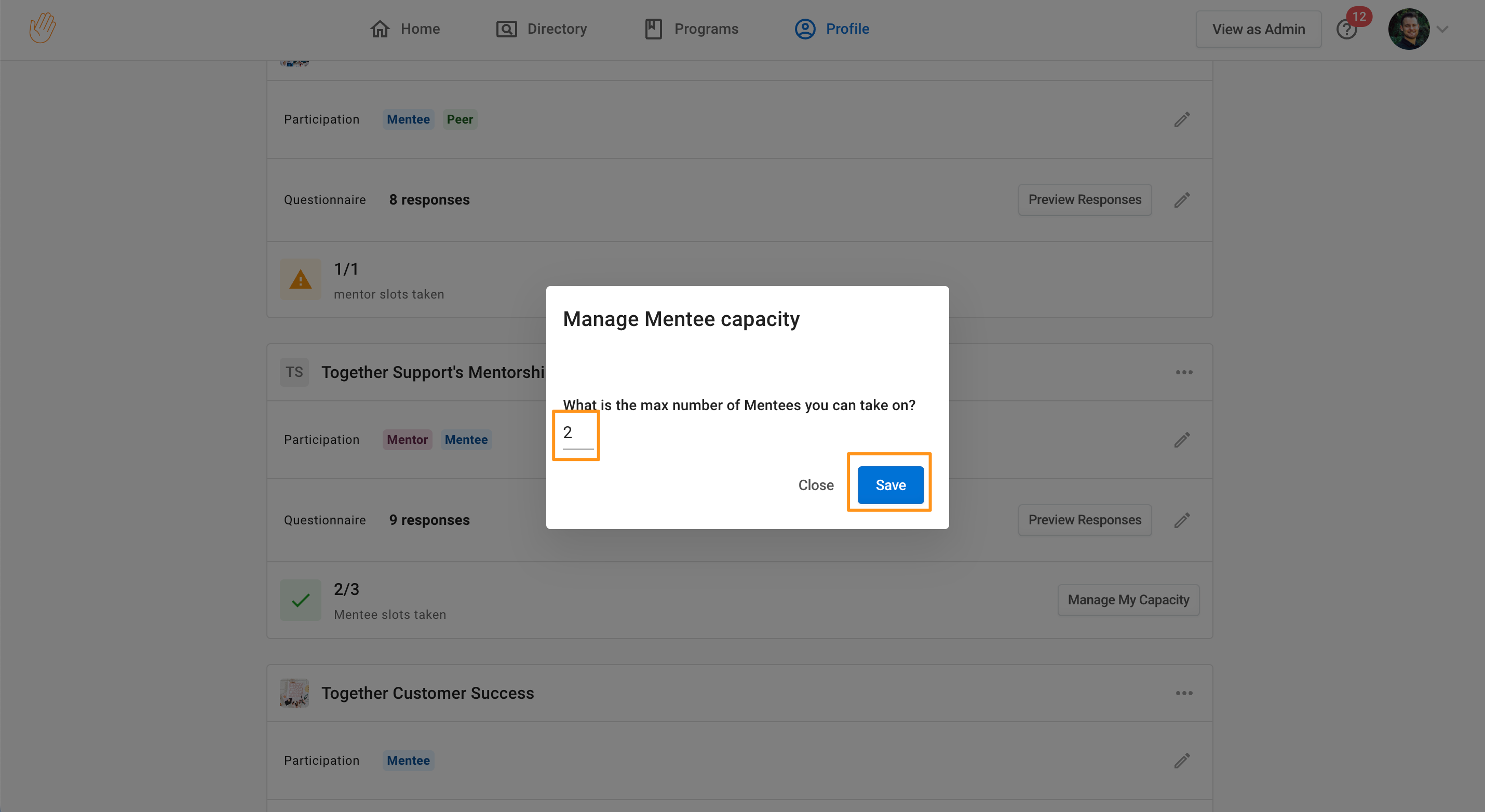1485x812 pixels.
Task: Open the Directory tab
Action: click(x=542, y=29)
